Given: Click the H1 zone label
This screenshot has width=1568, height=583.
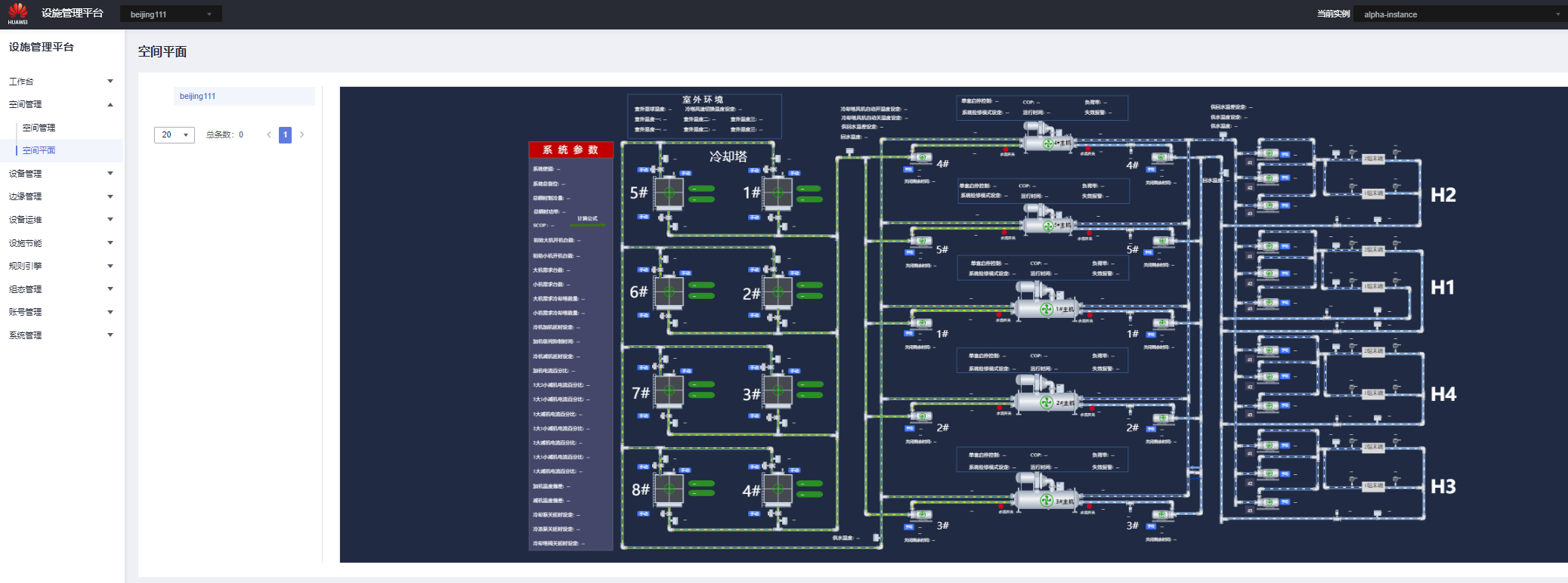Looking at the screenshot, I should click(x=1443, y=288).
